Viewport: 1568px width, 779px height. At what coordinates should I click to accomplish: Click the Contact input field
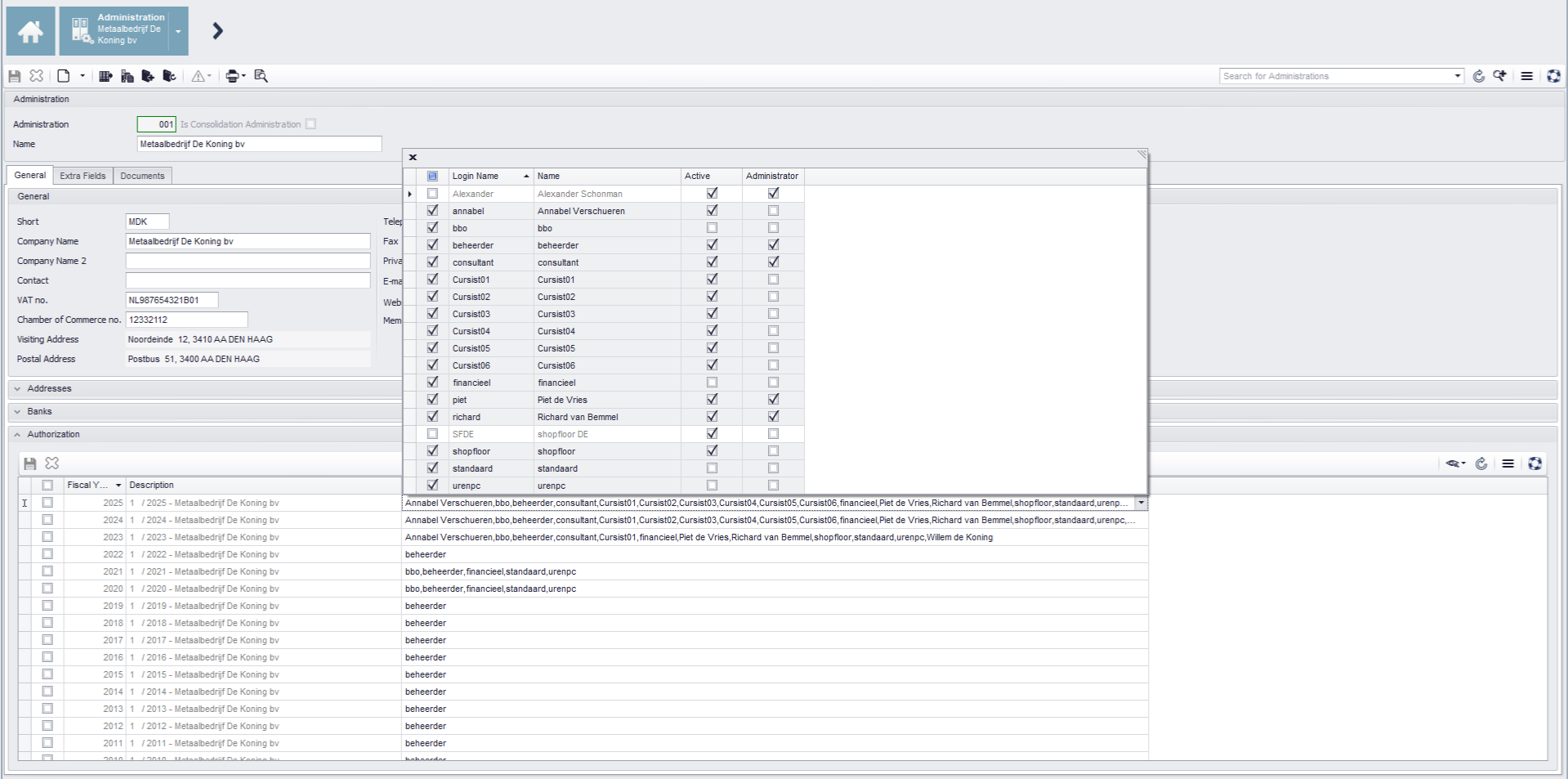[248, 280]
